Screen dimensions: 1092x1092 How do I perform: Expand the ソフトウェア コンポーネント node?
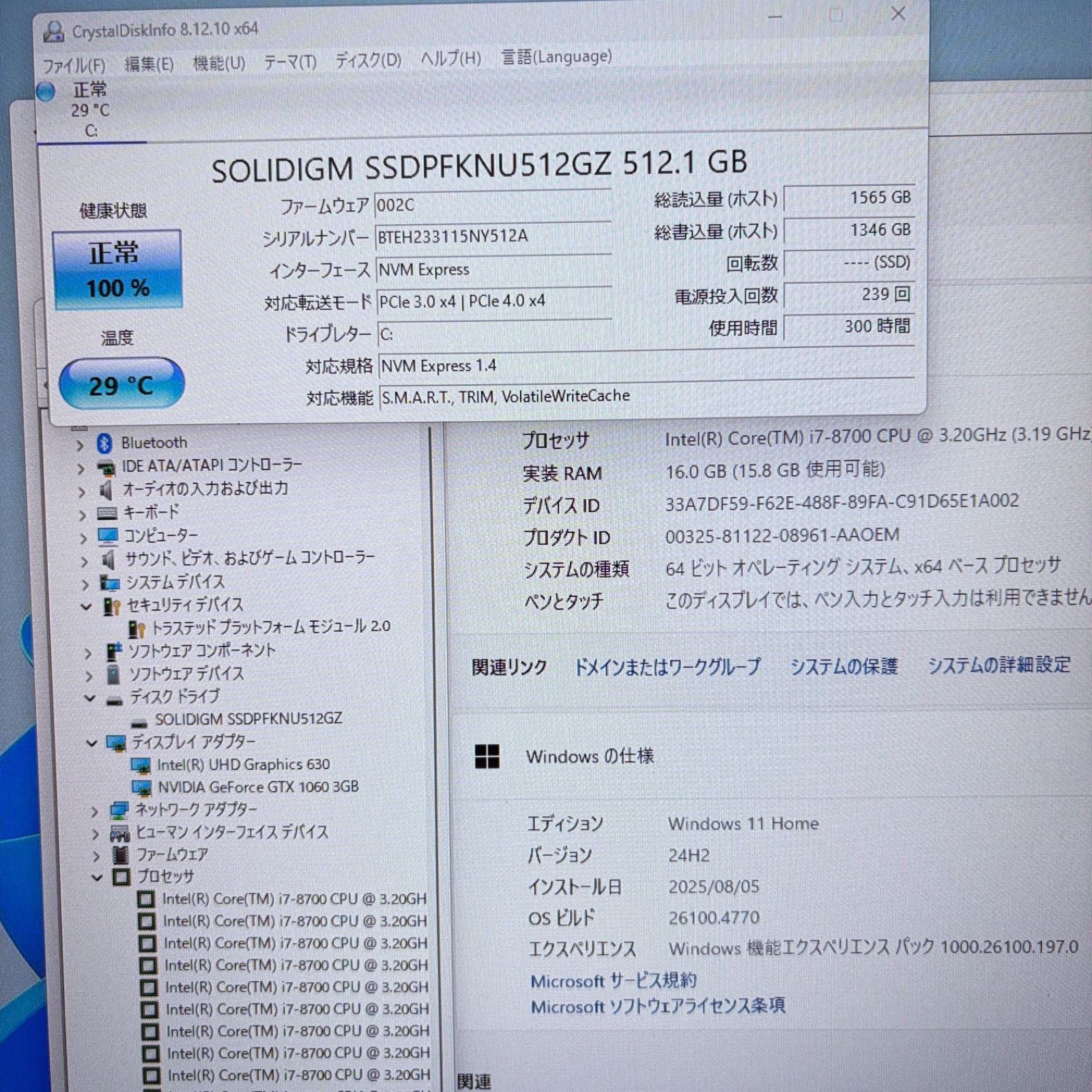click(x=87, y=654)
